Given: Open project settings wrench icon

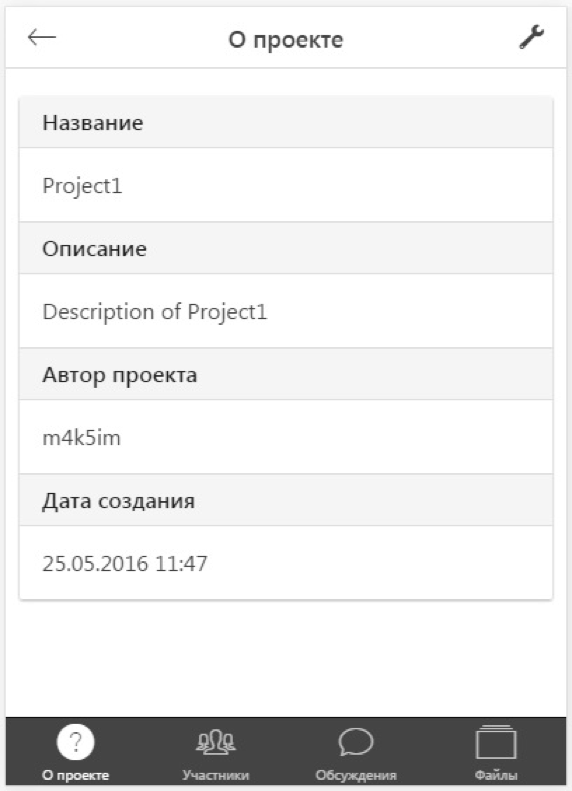Looking at the screenshot, I should (x=531, y=37).
